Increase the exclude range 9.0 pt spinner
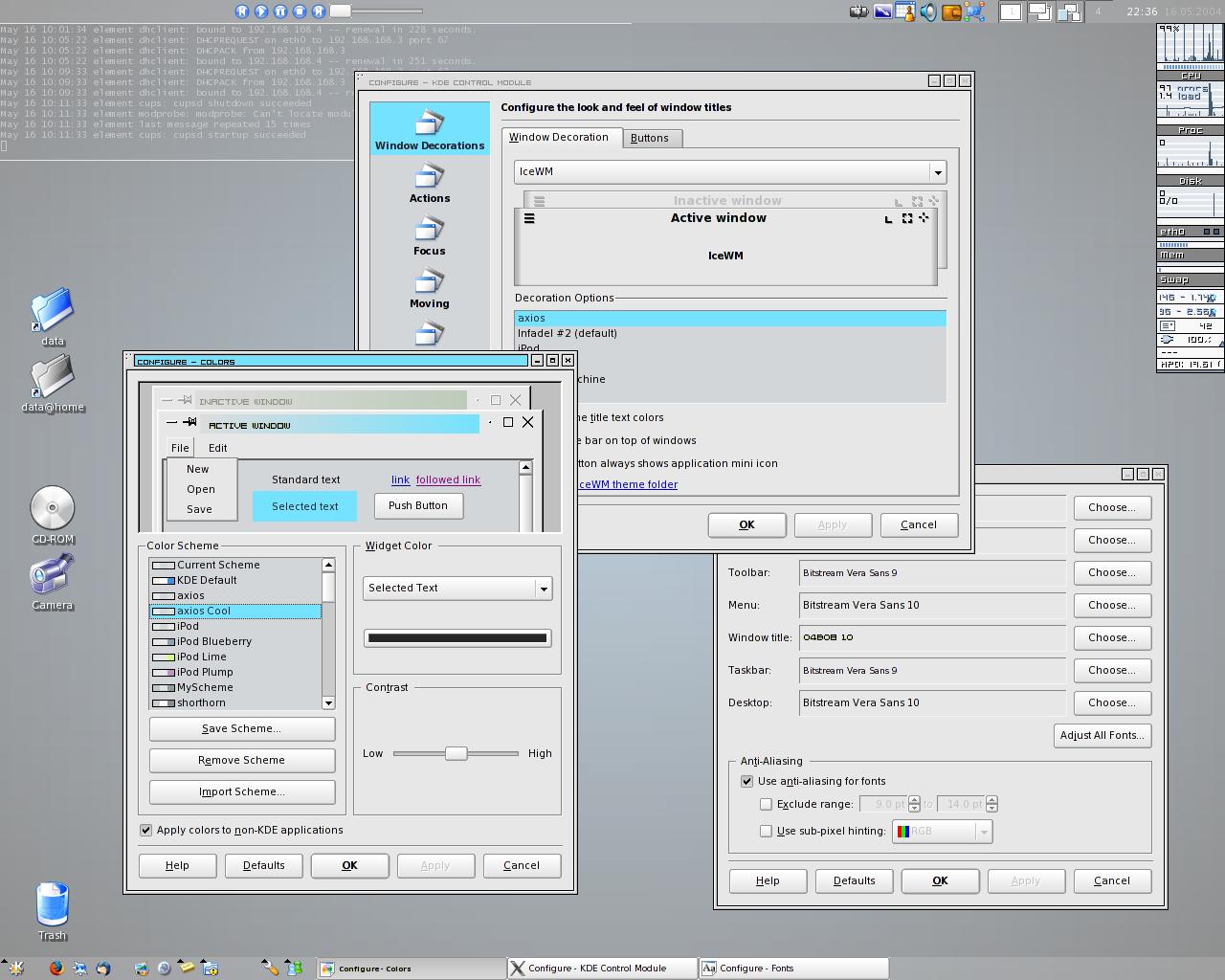 click(914, 800)
